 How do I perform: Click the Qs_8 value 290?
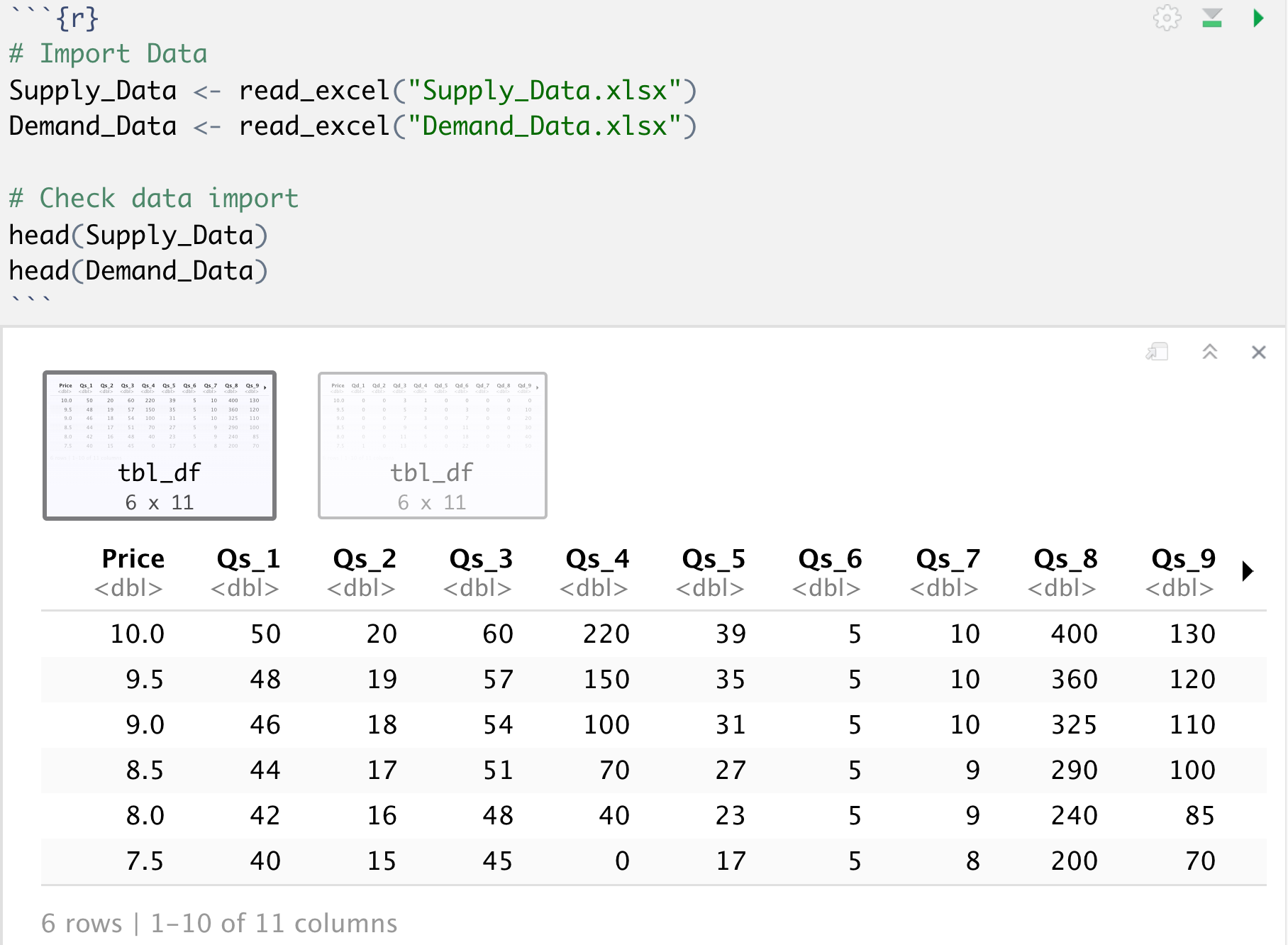1075,770
